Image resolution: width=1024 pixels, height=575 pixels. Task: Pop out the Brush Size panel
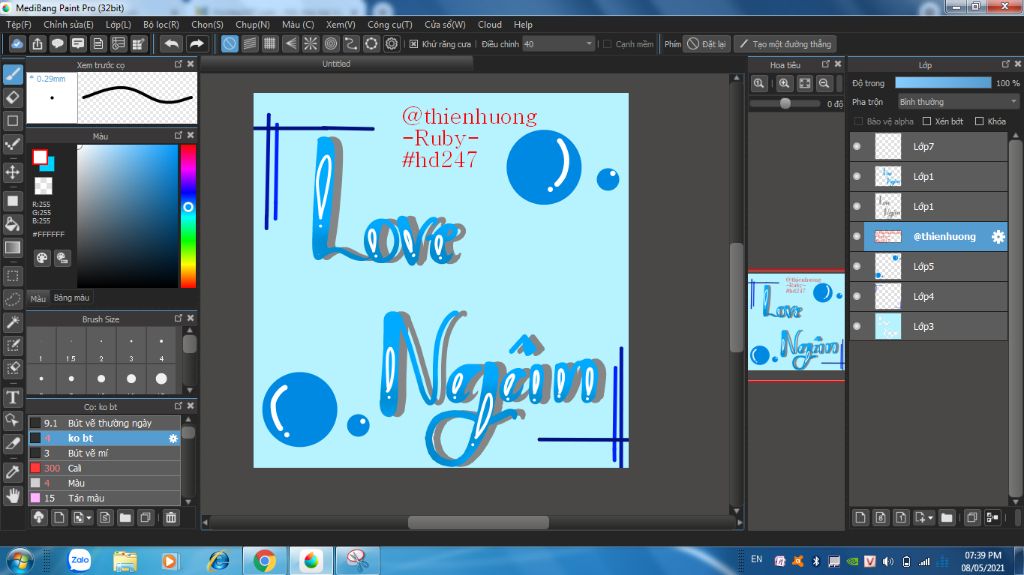coord(178,318)
